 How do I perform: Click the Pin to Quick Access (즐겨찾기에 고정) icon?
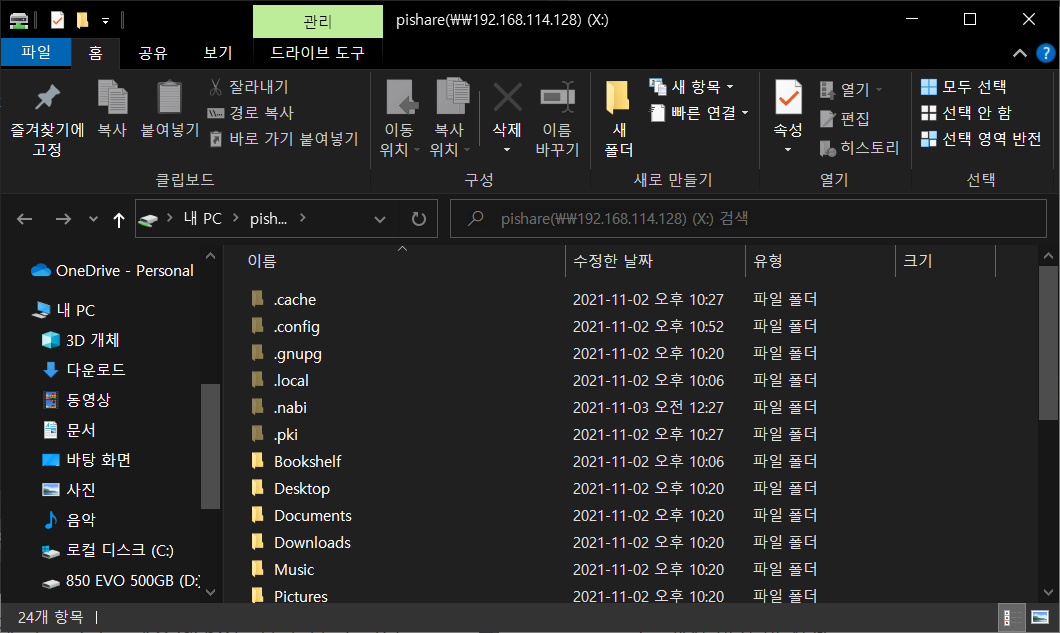(47, 119)
